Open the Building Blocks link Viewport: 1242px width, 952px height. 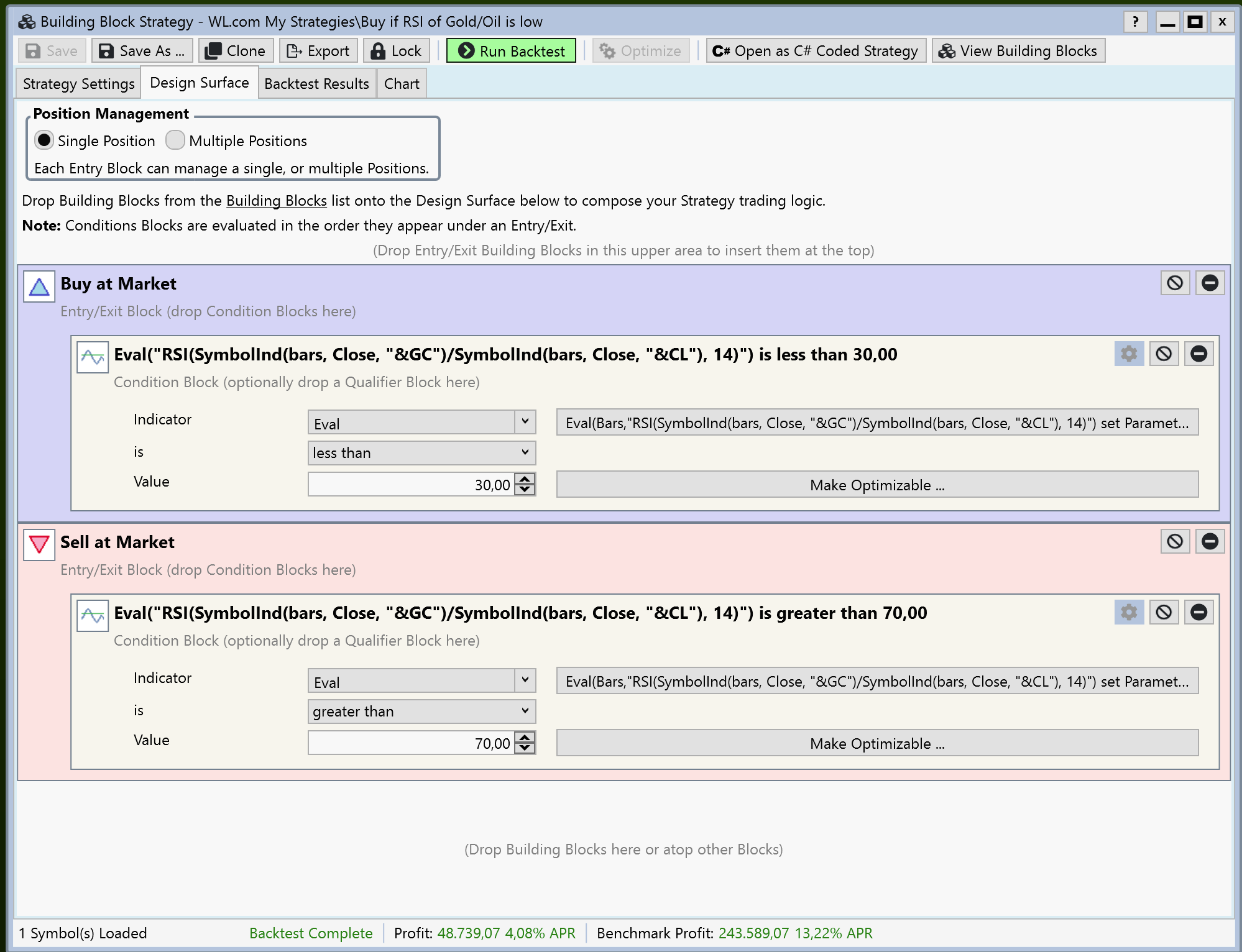[x=276, y=201]
